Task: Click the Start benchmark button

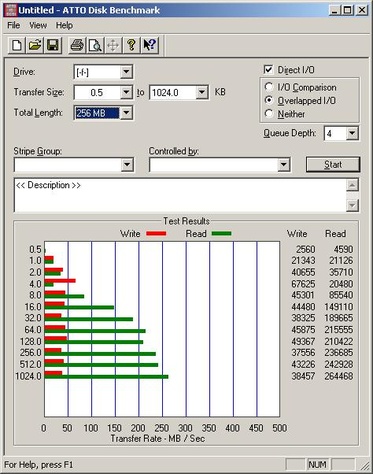Action: point(333,165)
